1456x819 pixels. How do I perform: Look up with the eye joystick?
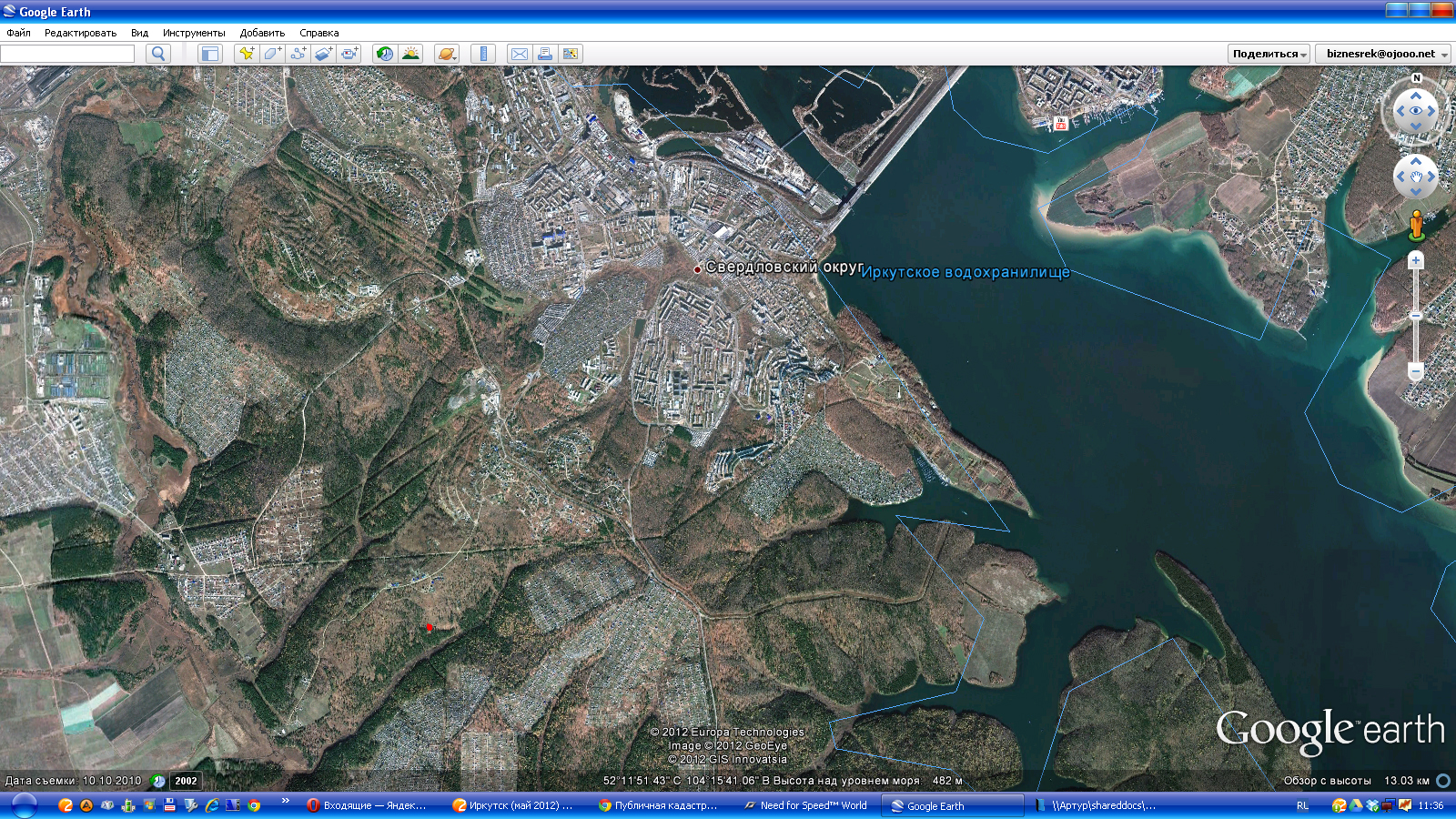pos(1416,95)
